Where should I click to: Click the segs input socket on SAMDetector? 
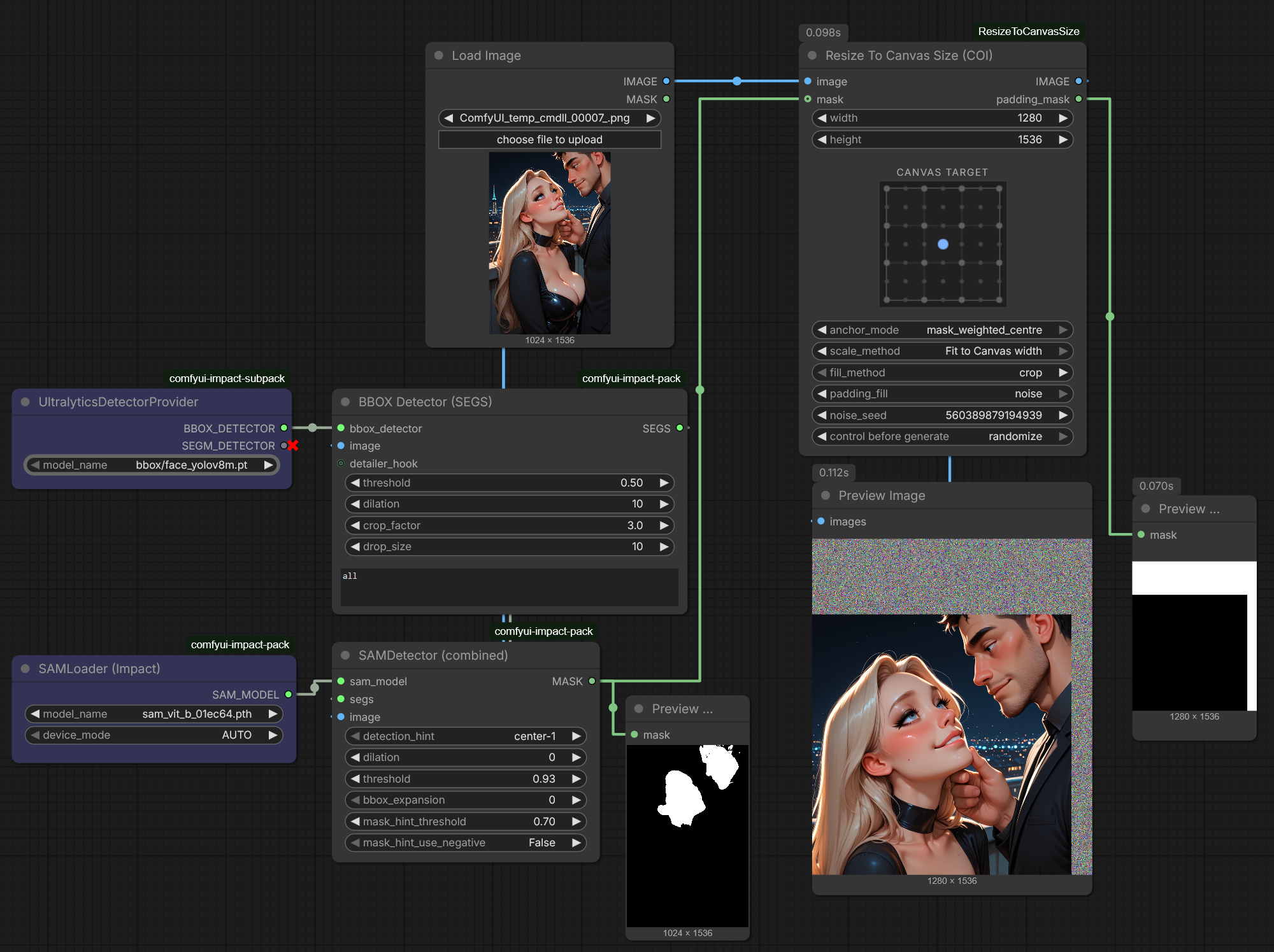pyautogui.click(x=341, y=699)
